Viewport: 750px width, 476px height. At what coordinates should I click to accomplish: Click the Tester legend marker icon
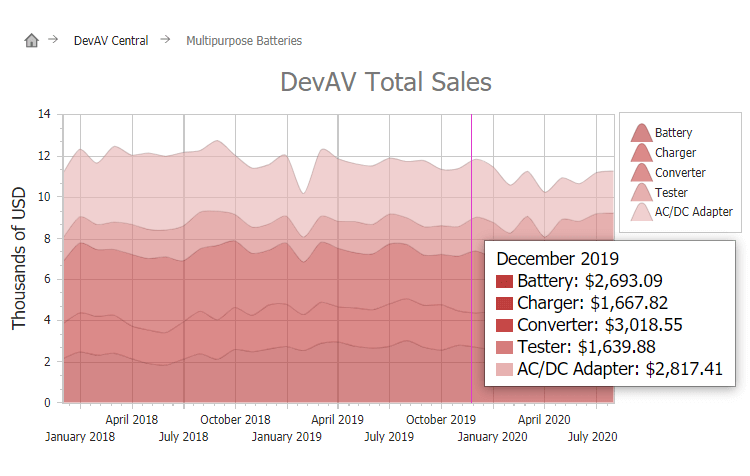pos(641,192)
